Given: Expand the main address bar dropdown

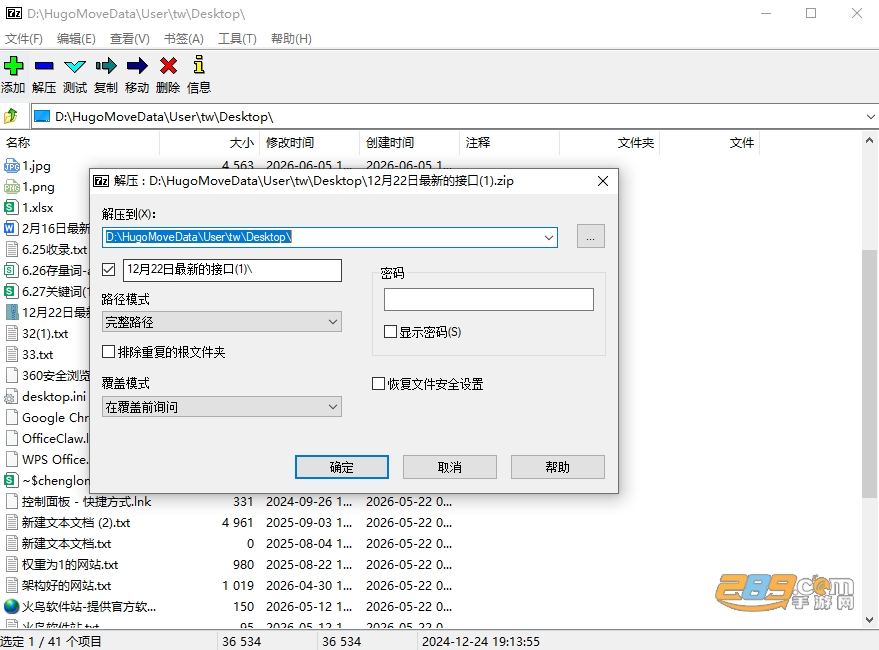Looking at the screenshot, I should click(871, 117).
